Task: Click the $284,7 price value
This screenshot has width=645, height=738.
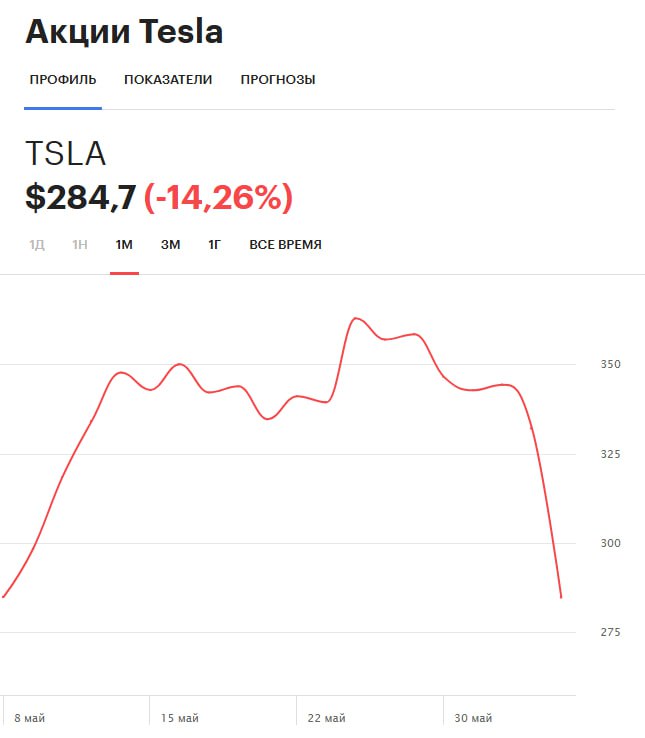Action: [x=80, y=197]
